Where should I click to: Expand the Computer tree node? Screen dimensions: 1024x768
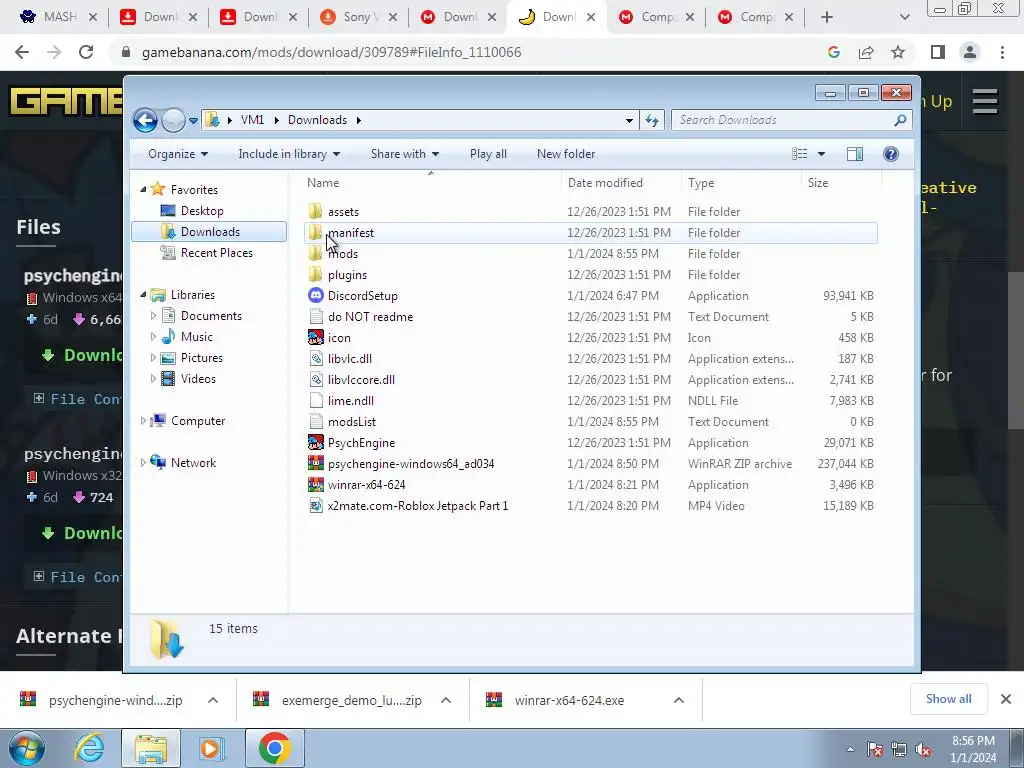pos(143,421)
